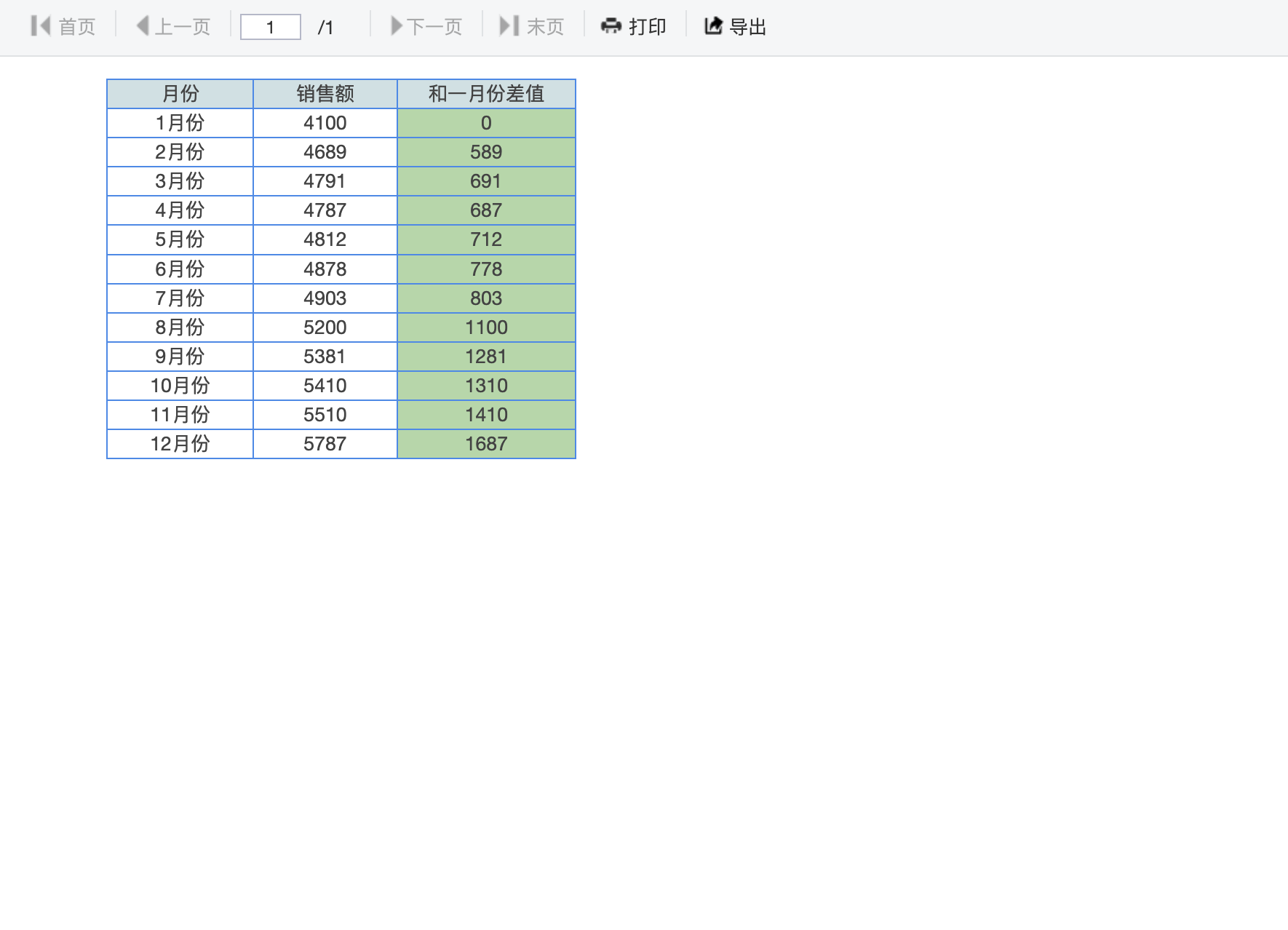
Task: Click the total pages text /1
Action: (325, 28)
